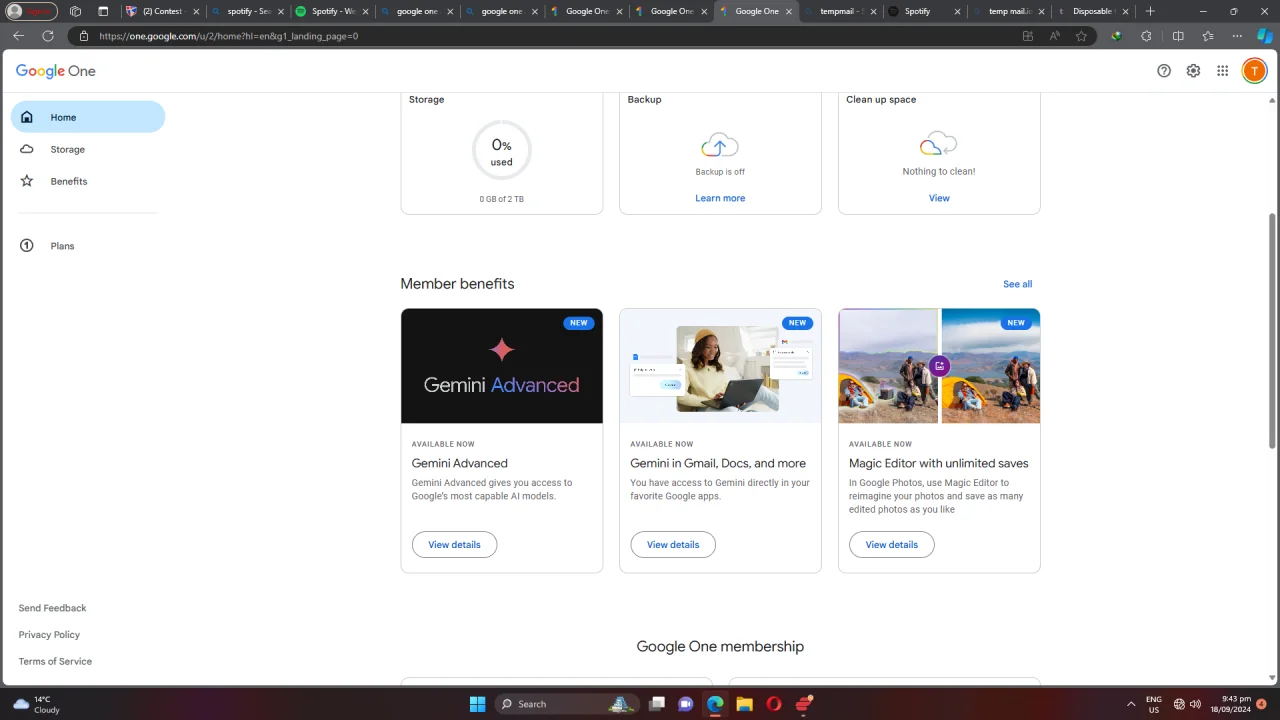Open Learn more under Backup
The width and height of the screenshot is (1280, 720).
(720, 198)
